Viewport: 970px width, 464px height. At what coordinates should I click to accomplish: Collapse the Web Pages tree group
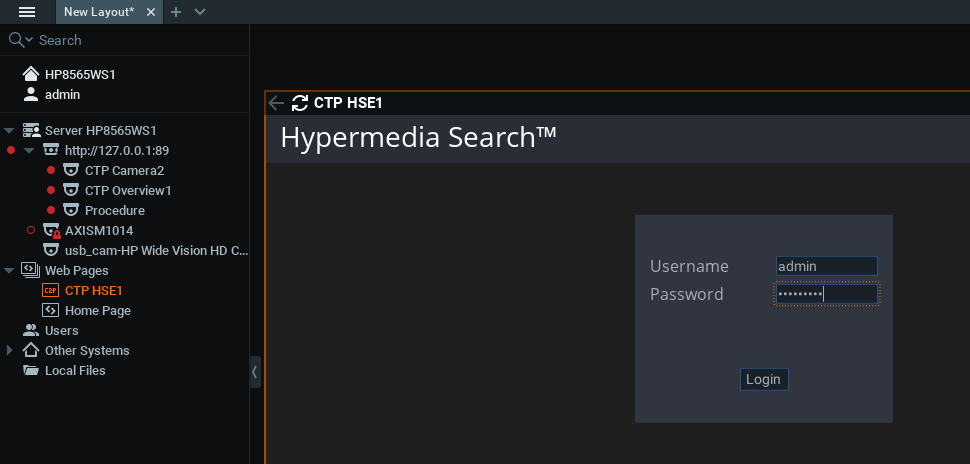point(9,270)
